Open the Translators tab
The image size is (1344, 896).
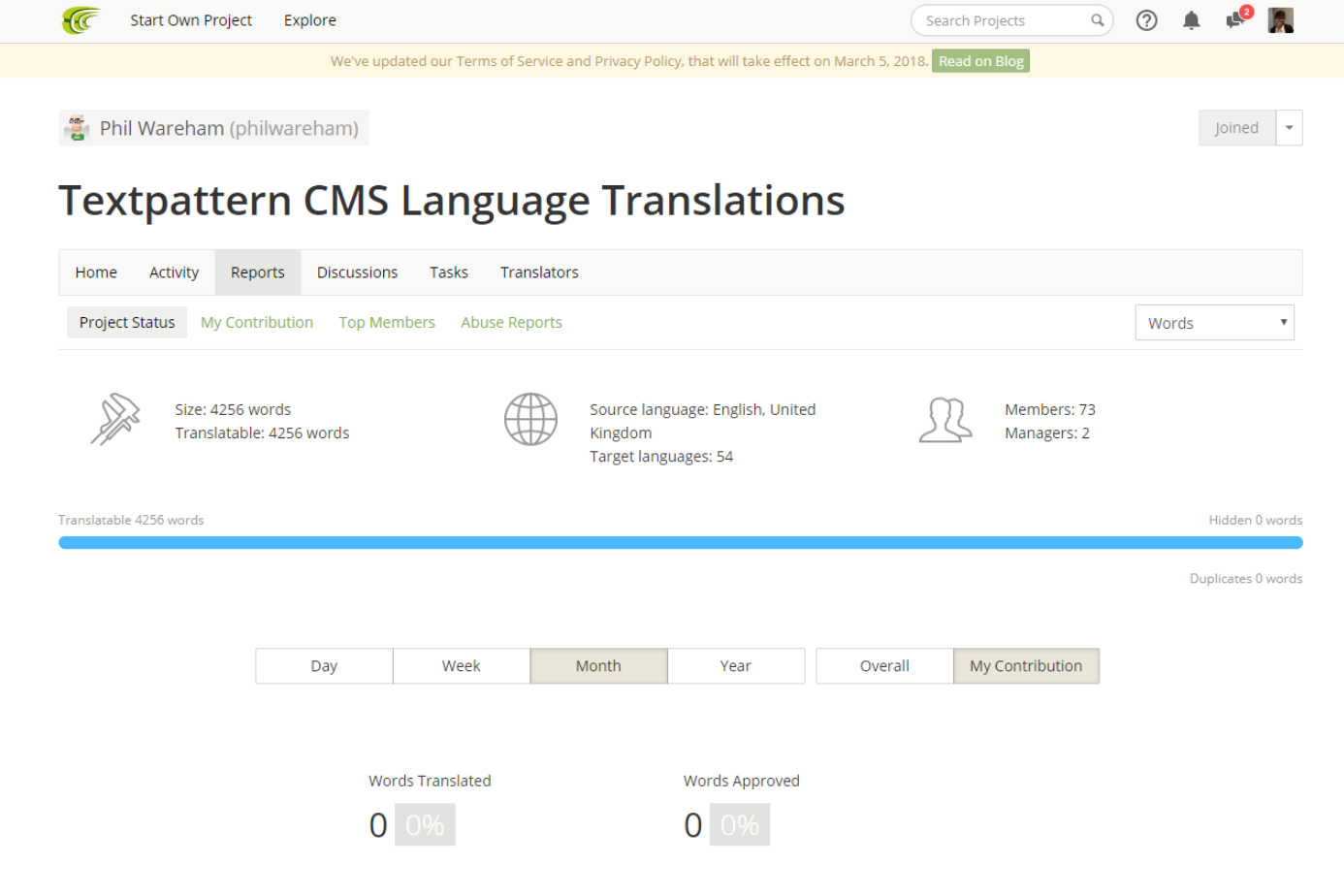(539, 272)
